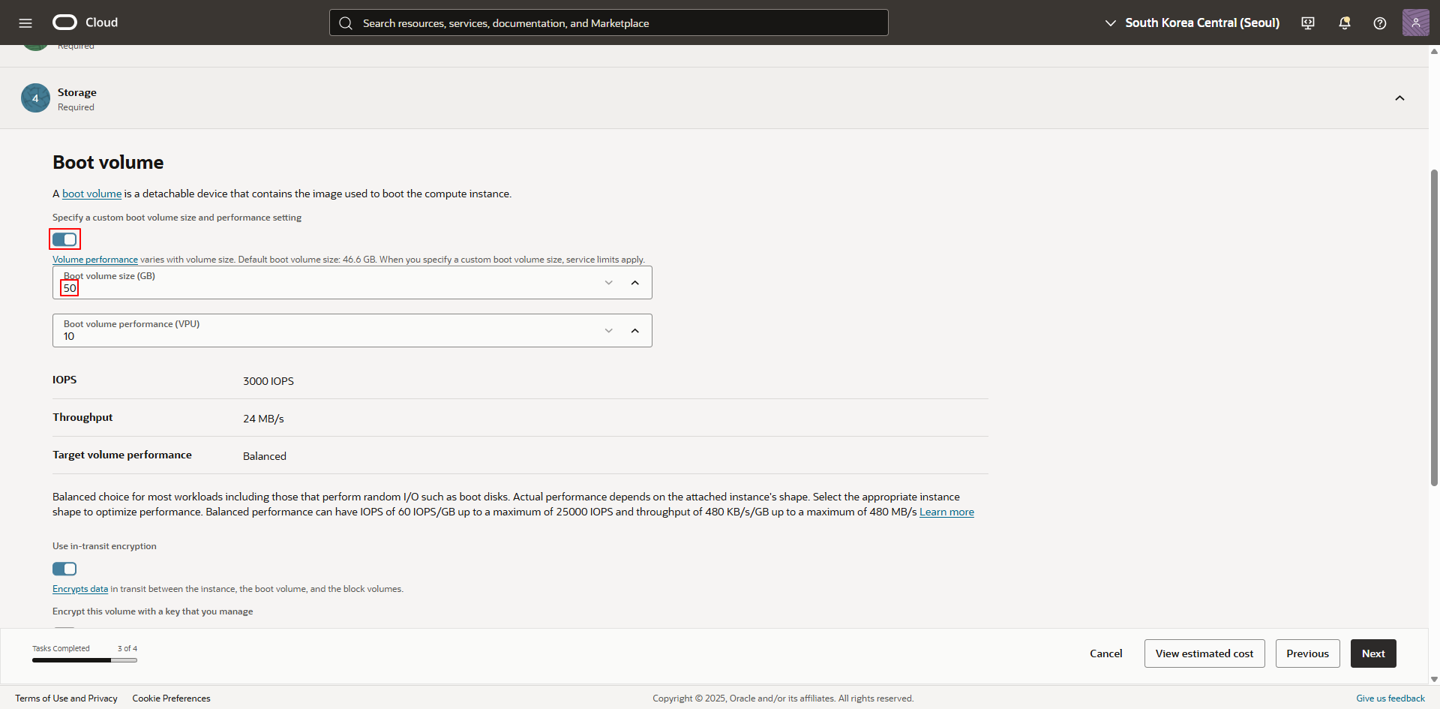Click the search magnifier icon

point(346,23)
